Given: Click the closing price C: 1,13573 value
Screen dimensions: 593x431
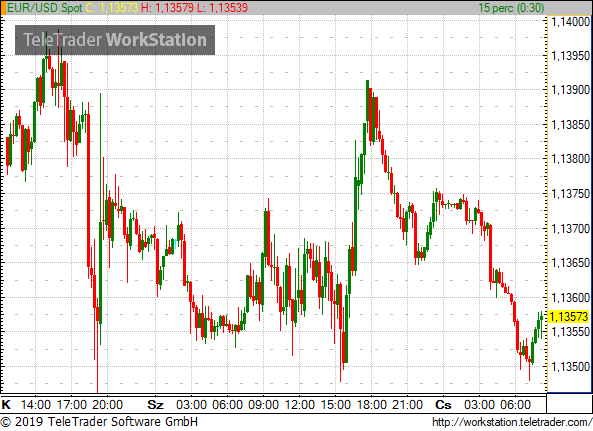Looking at the screenshot, I should (x=112, y=8).
